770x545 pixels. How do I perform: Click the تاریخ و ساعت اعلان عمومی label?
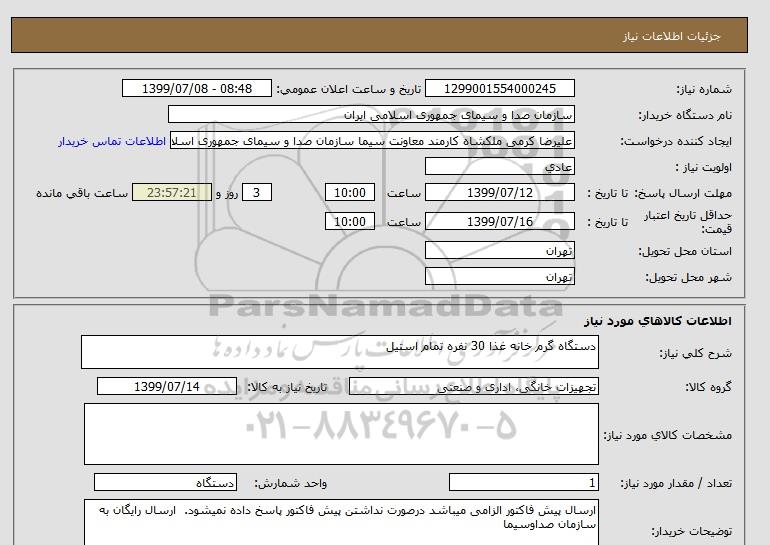pos(349,89)
